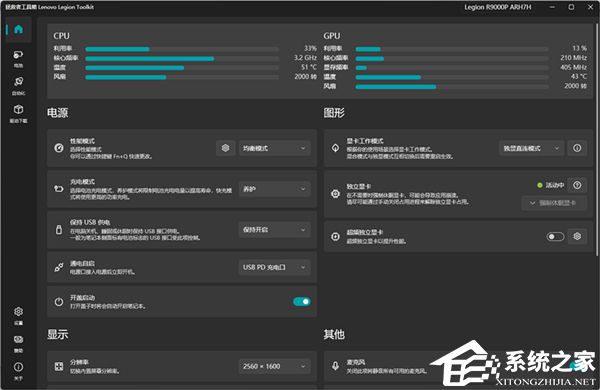Click the GPU temperature progress bar

pos(452,77)
